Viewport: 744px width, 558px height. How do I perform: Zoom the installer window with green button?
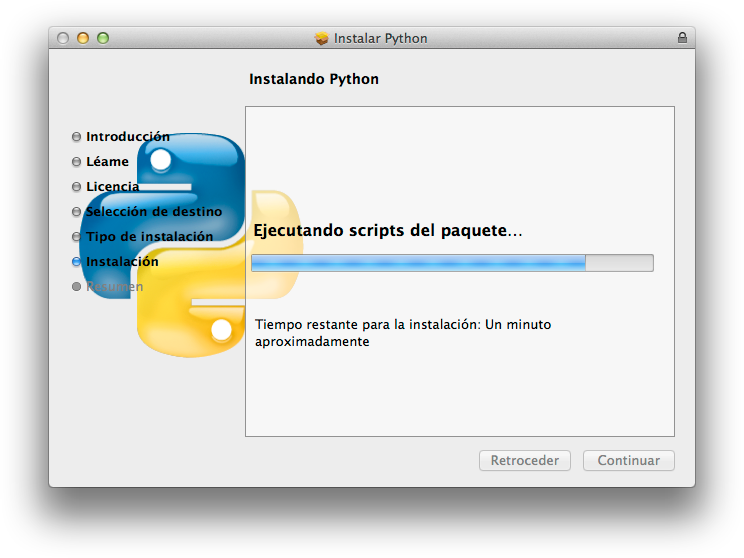click(x=103, y=38)
